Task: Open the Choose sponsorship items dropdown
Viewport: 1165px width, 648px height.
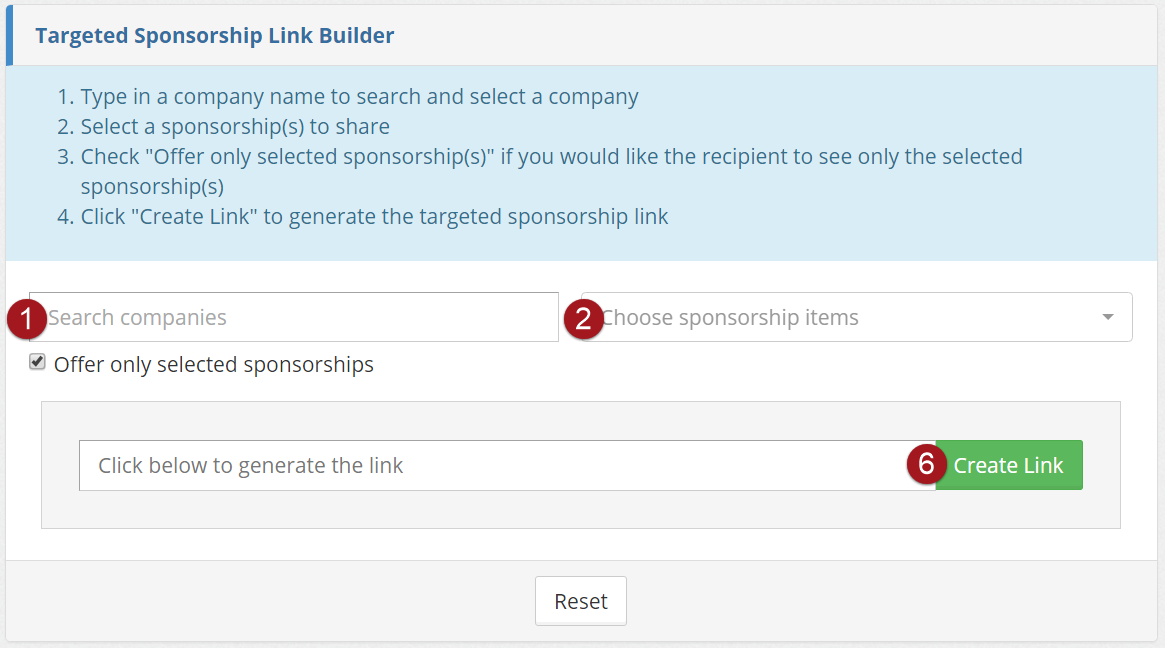Action: pyautogui.click(x=840, y=318)
